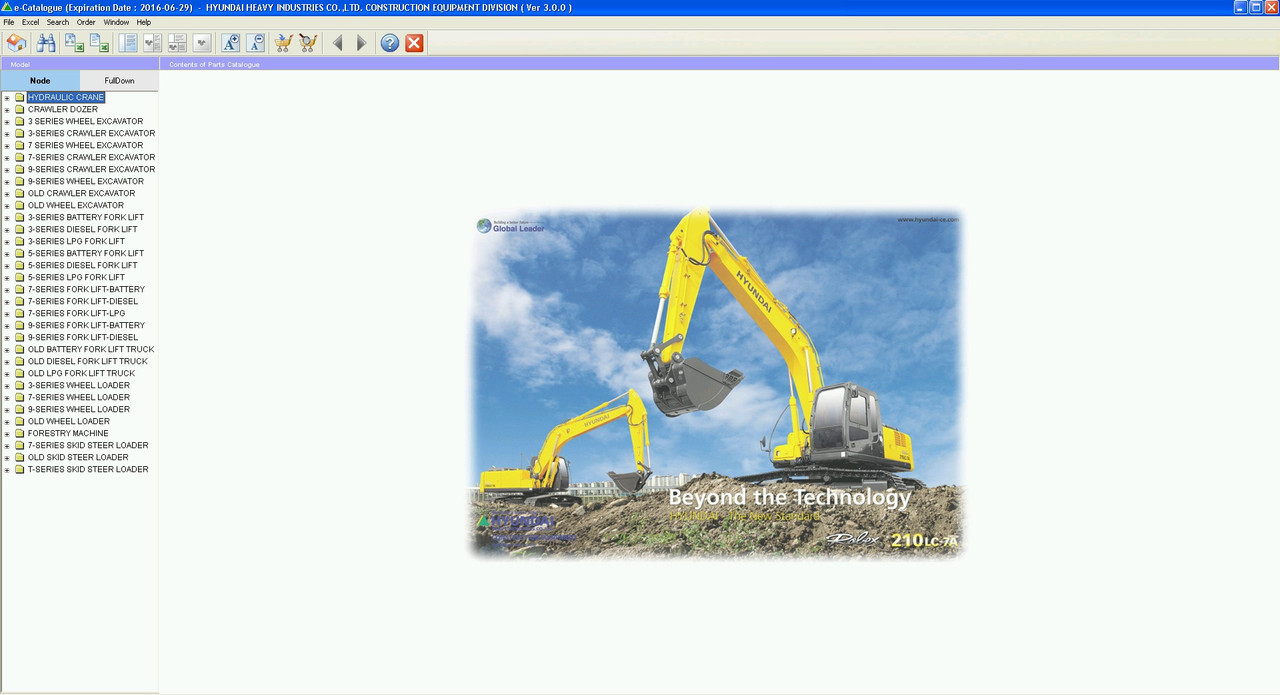Select 3-SERIES LPG FORK LIFT in tree

[76, 241]
